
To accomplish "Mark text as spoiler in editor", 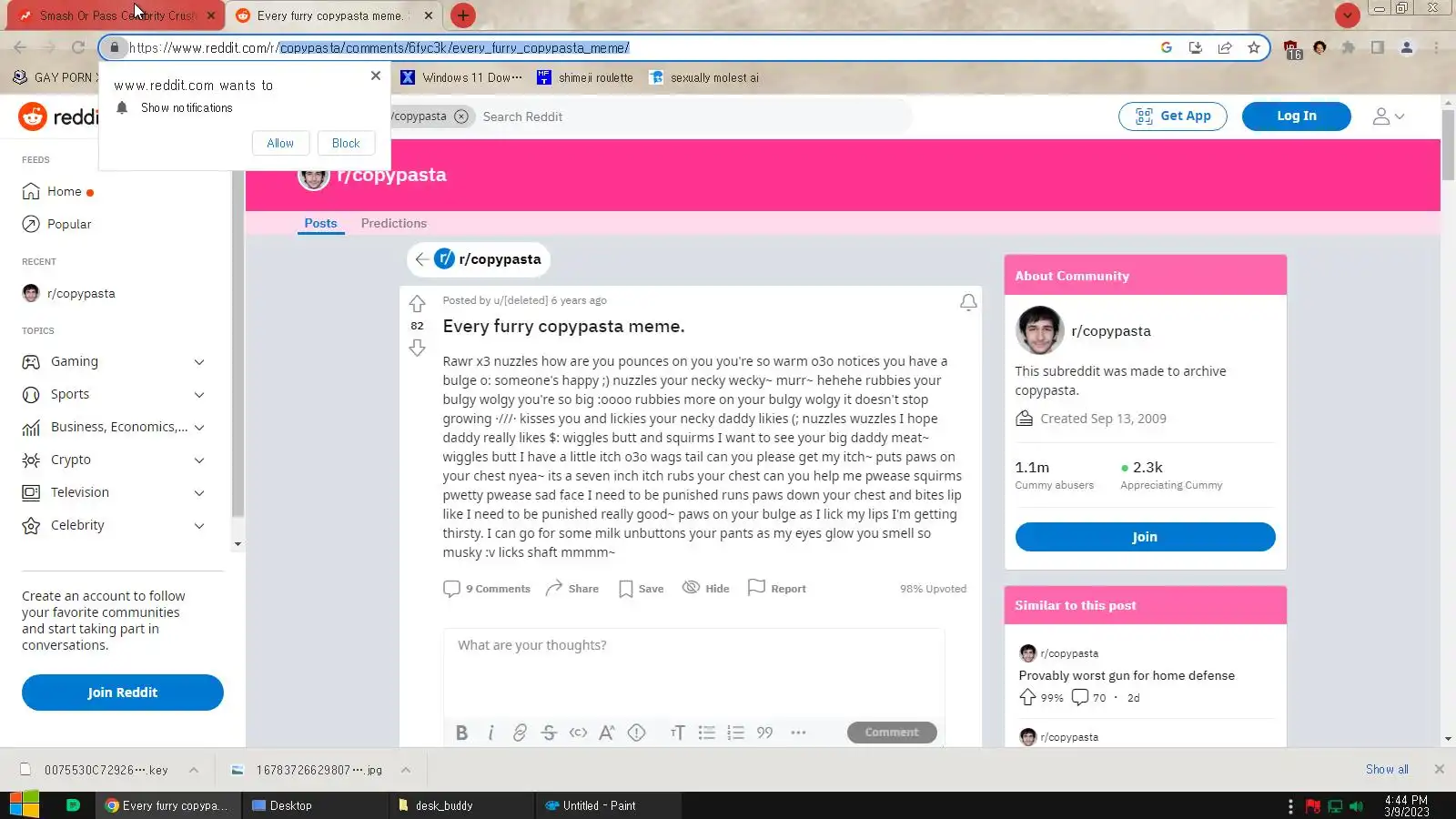I will 636,733.
